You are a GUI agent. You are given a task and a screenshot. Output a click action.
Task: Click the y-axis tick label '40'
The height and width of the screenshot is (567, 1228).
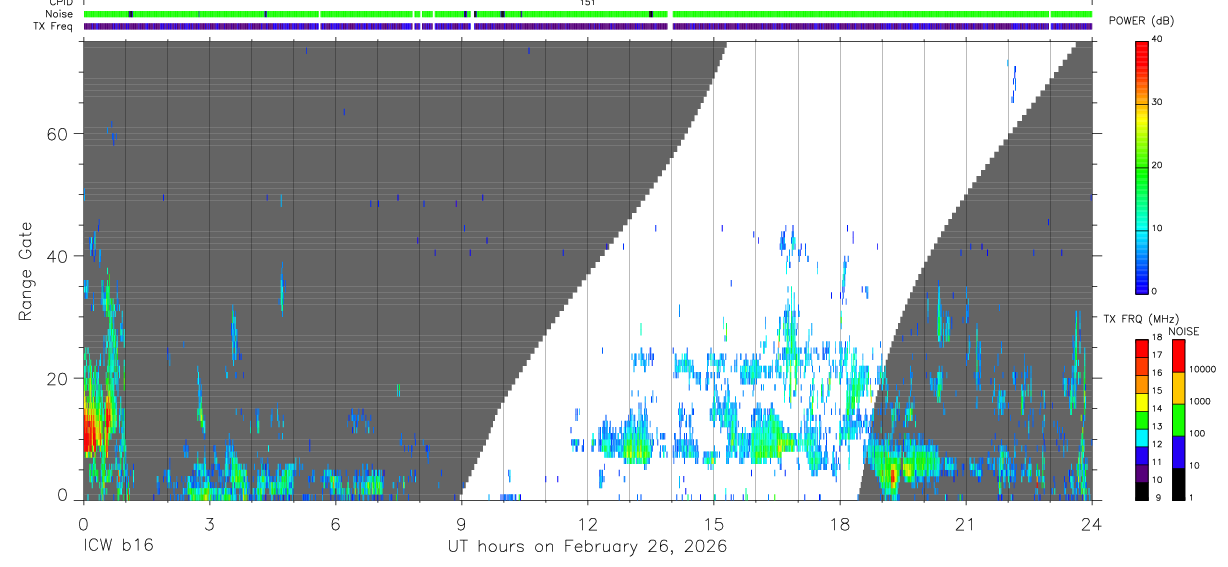[57, 256]
